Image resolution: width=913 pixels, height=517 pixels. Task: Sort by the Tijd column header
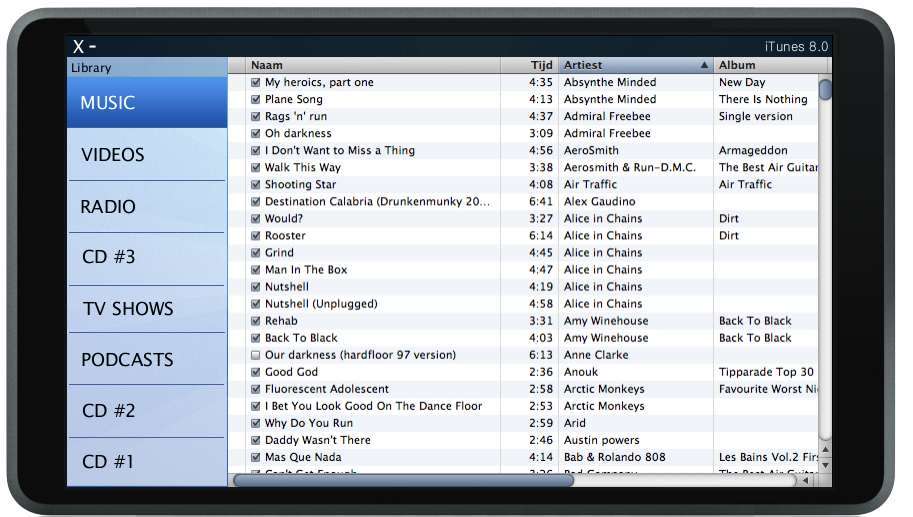coord(529,65)
